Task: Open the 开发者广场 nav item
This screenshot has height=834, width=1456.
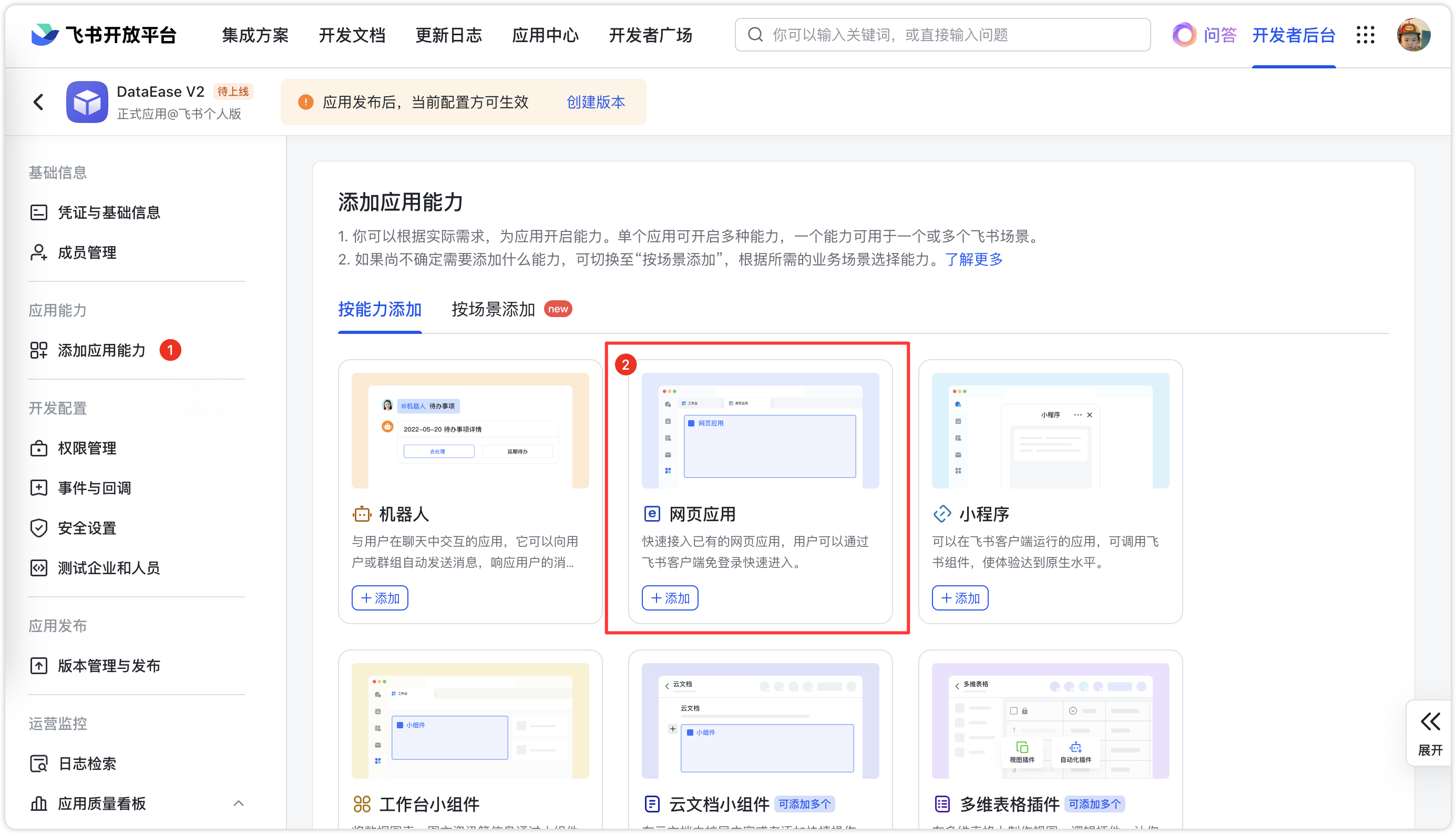Action: click(x=650, y=35)
